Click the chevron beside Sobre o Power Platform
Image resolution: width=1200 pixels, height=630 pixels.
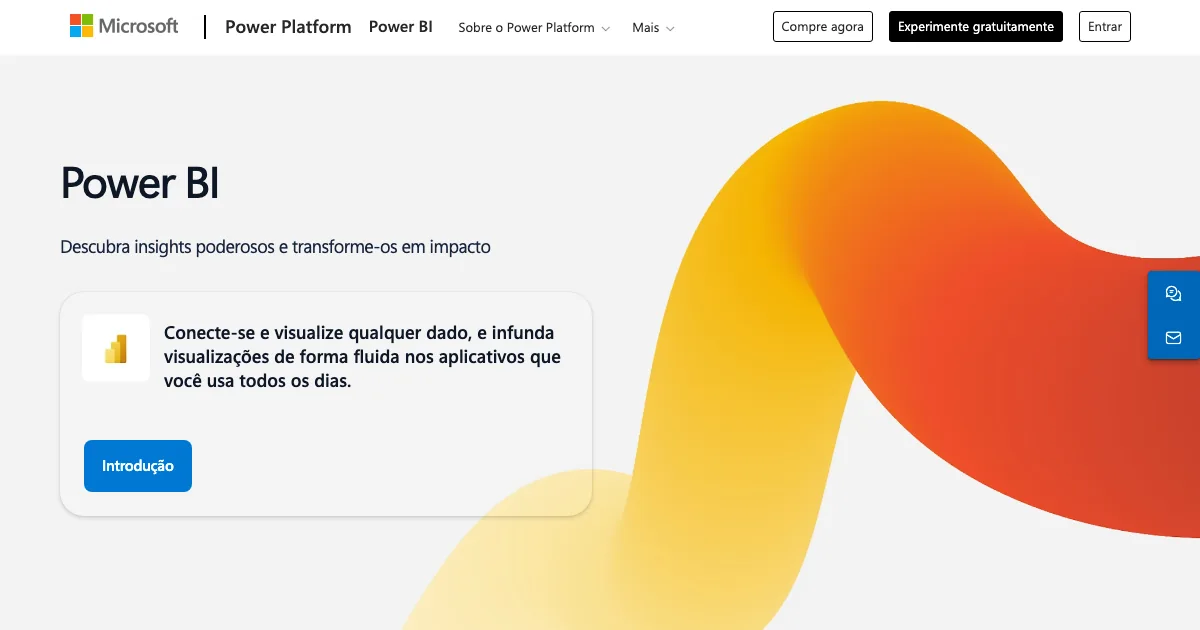pyautogui.click(x=605, y=29)
